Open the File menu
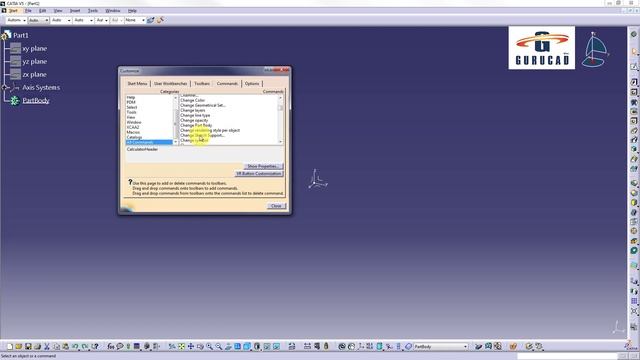Viewport: 640px width, 360px height. tap(28, 11)
